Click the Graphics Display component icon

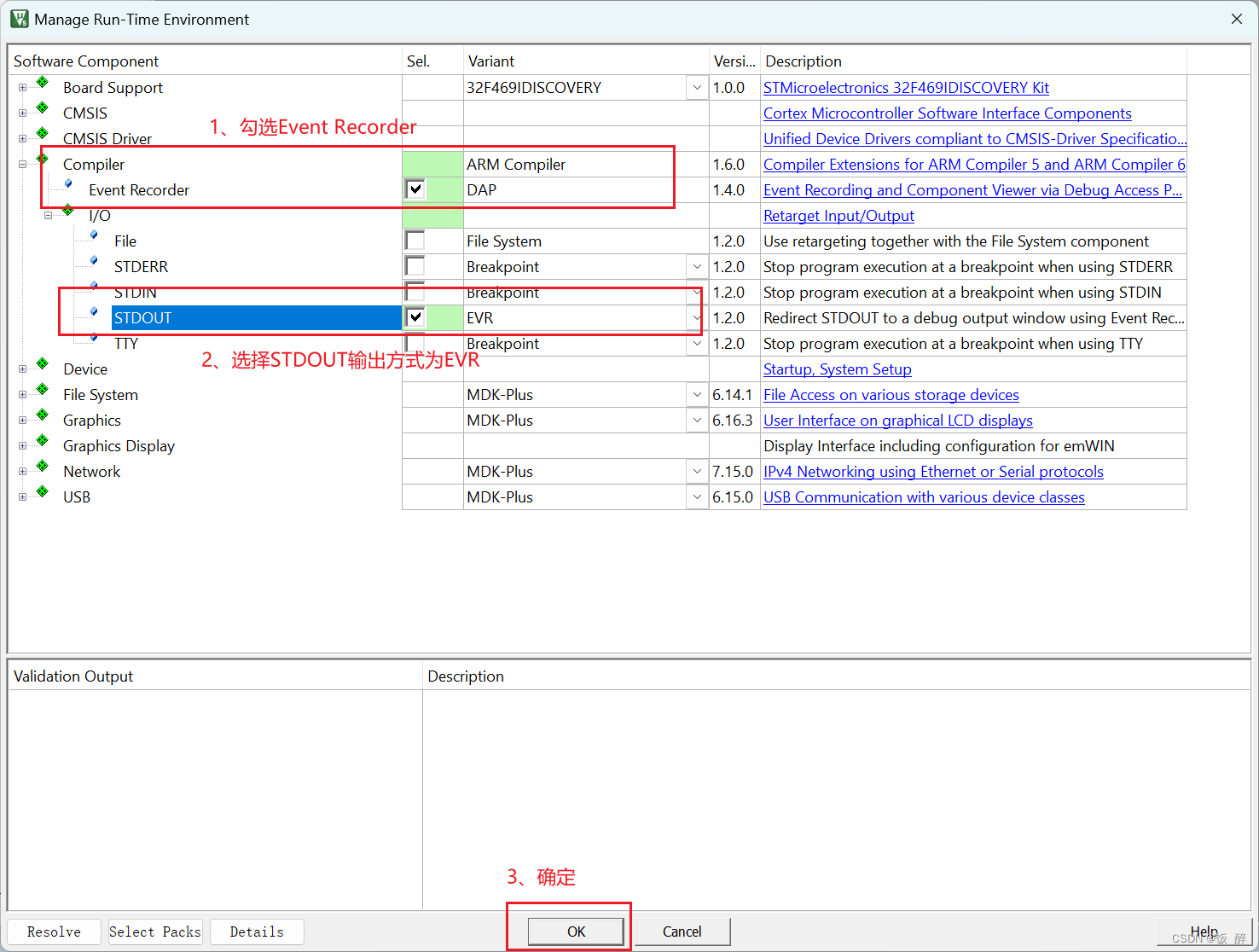click(41, 441)
